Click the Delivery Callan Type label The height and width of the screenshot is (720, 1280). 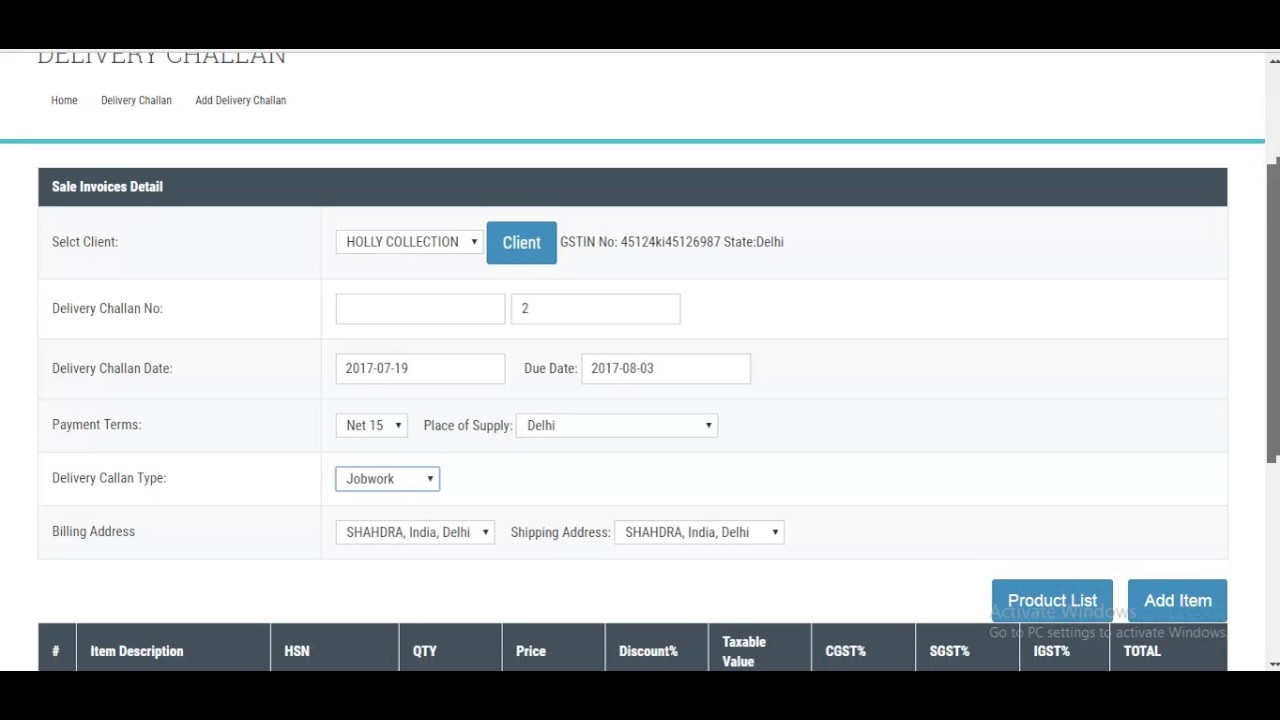(109, 478)
